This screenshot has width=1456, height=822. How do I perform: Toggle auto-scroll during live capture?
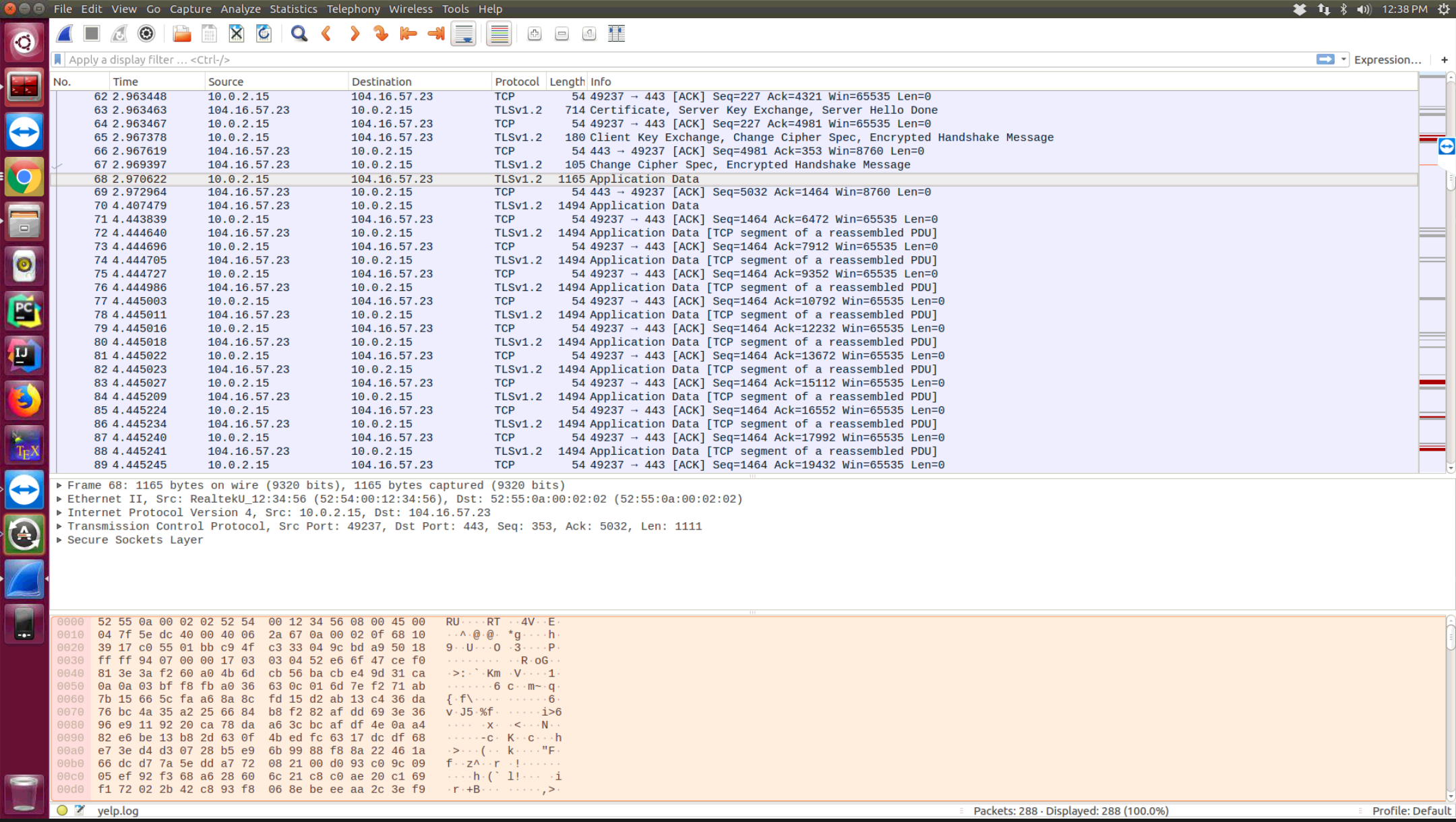[x=464, y=33]
